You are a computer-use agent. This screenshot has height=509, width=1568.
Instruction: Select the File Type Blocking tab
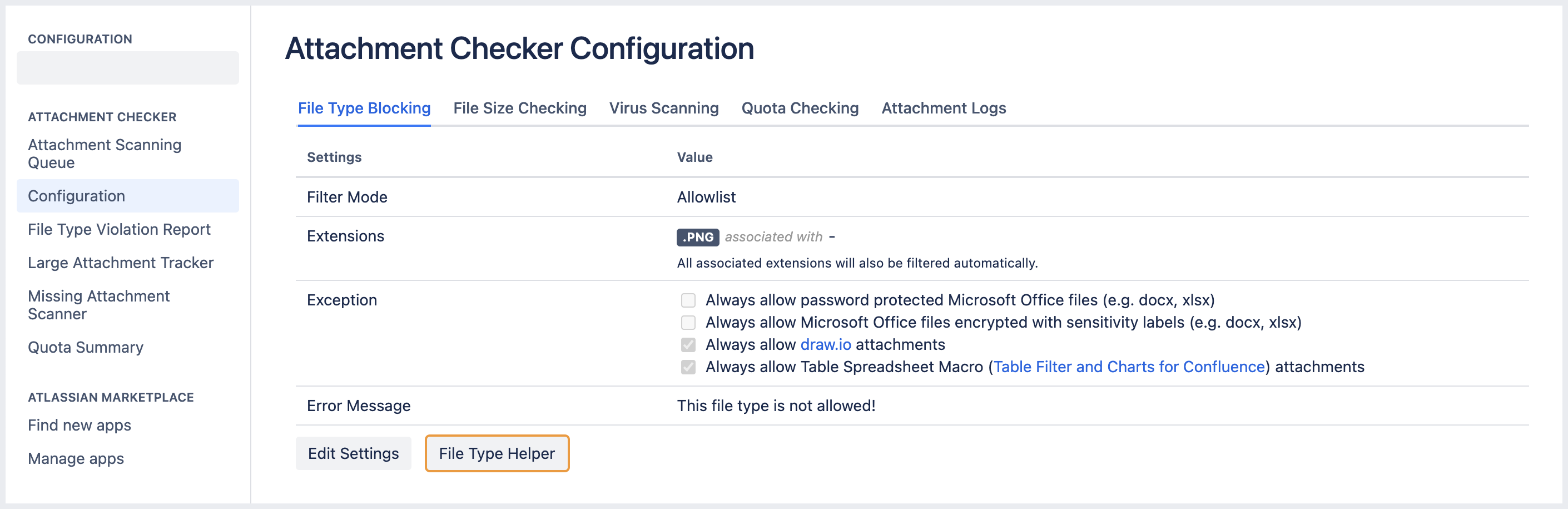pos(364,108)
